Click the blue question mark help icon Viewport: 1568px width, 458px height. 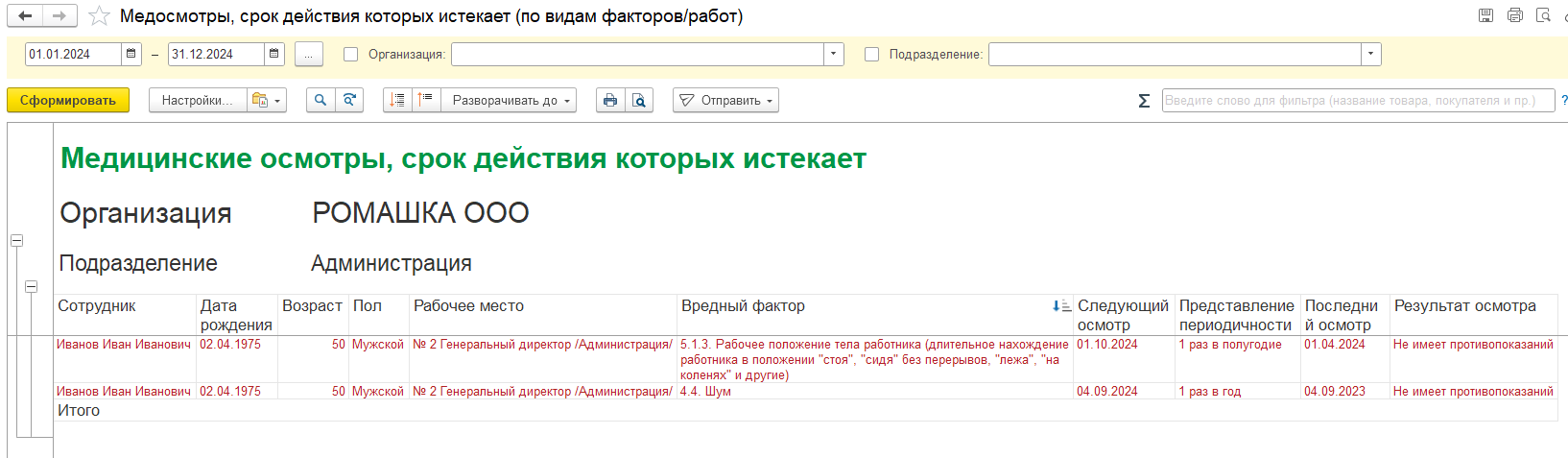(x=1564, y=100)
